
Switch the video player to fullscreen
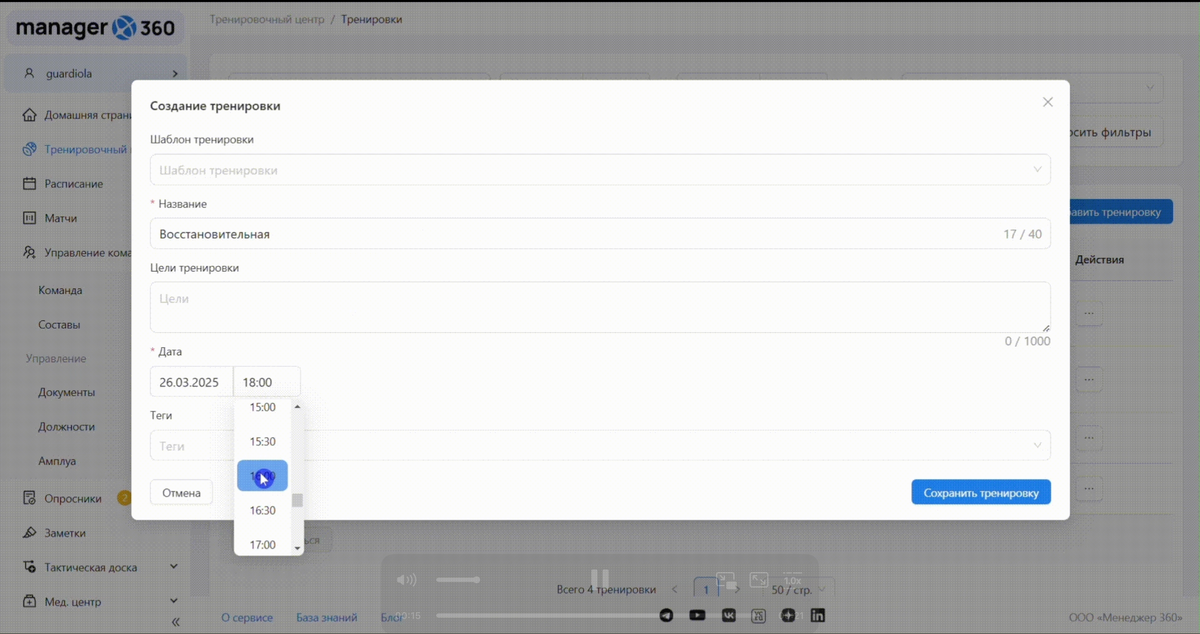[x=759, y=580]
